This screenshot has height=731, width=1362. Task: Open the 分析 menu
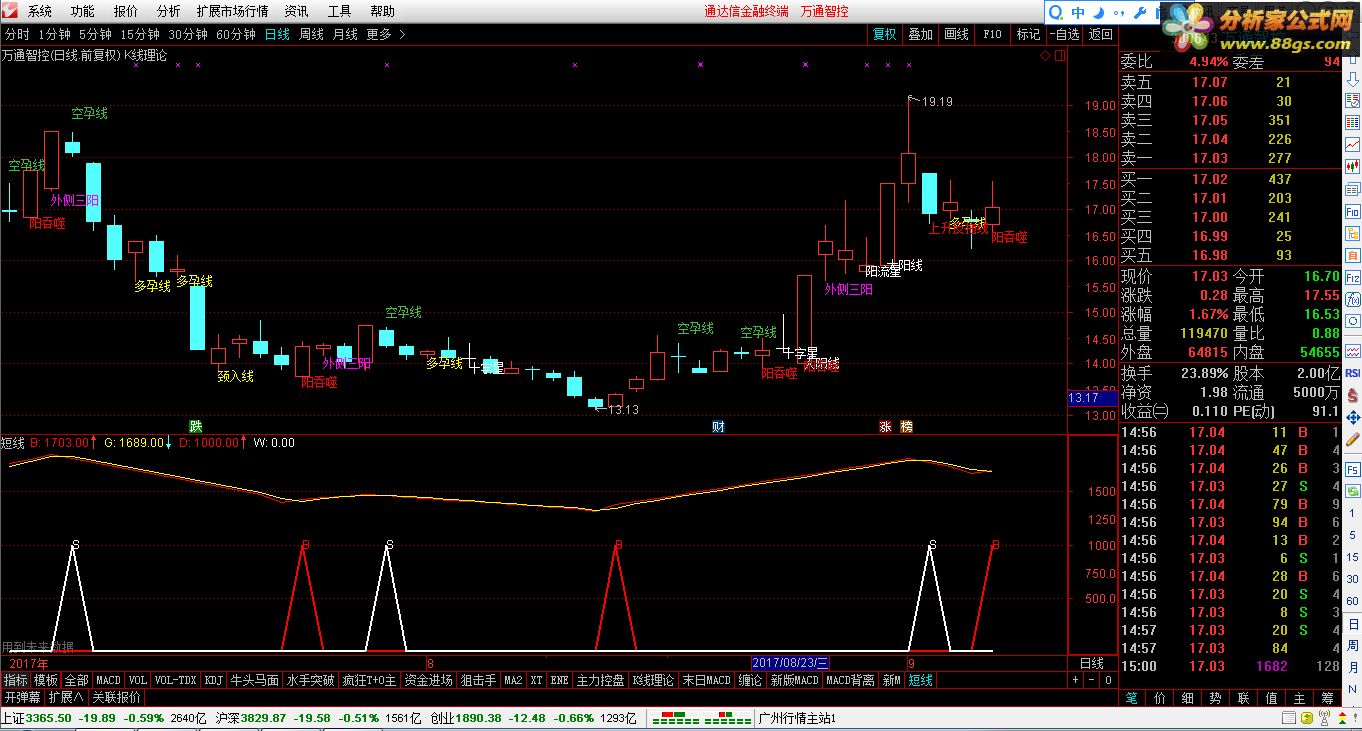(x=168, y=11)
